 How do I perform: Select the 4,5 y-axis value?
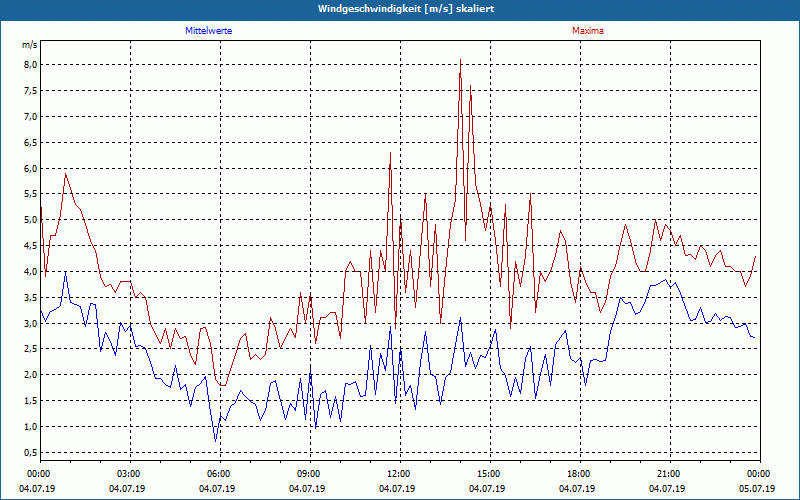[31, 246]
